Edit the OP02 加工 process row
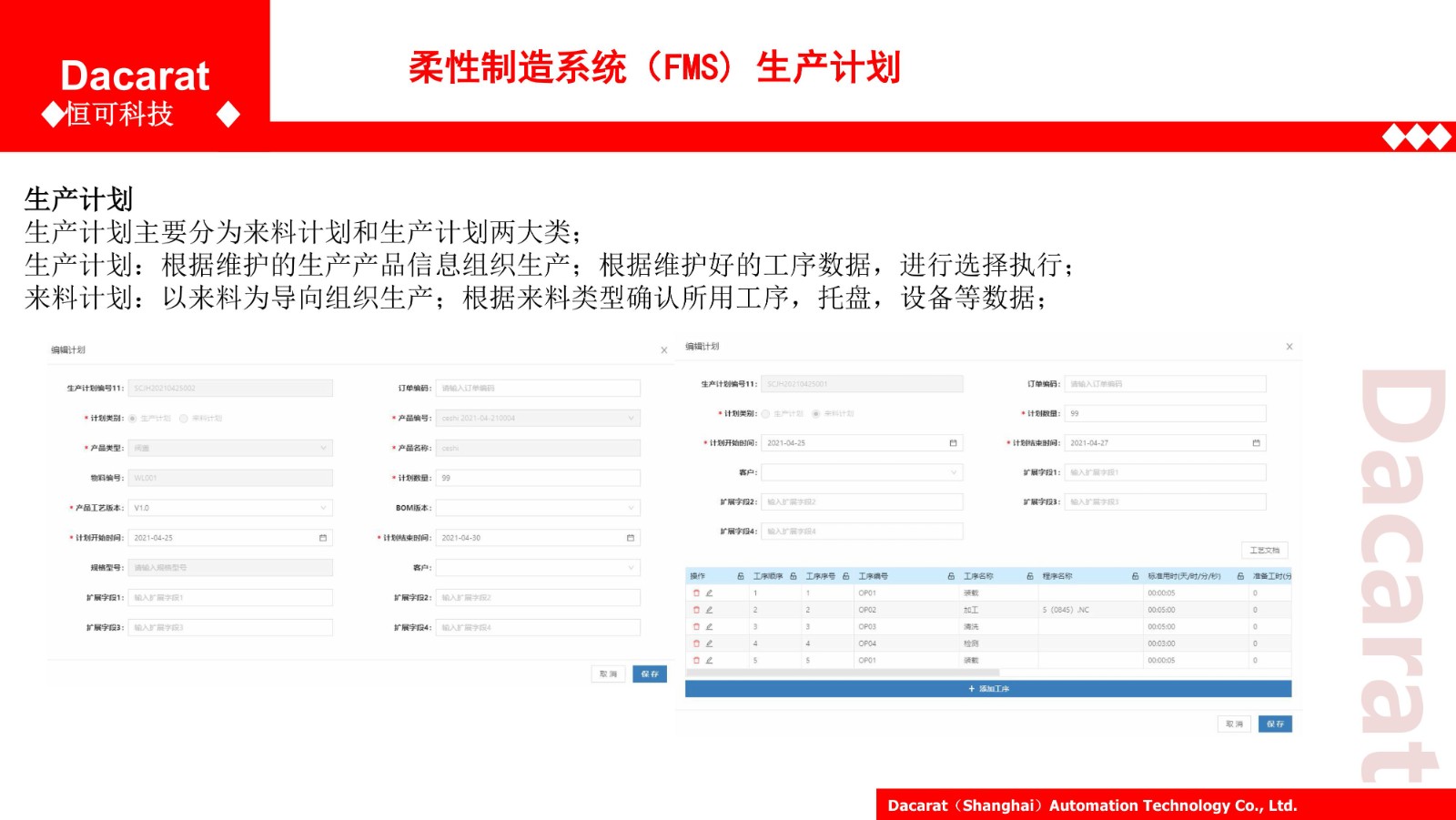This screenshot has height=820, width=1456. click(710, 611)
